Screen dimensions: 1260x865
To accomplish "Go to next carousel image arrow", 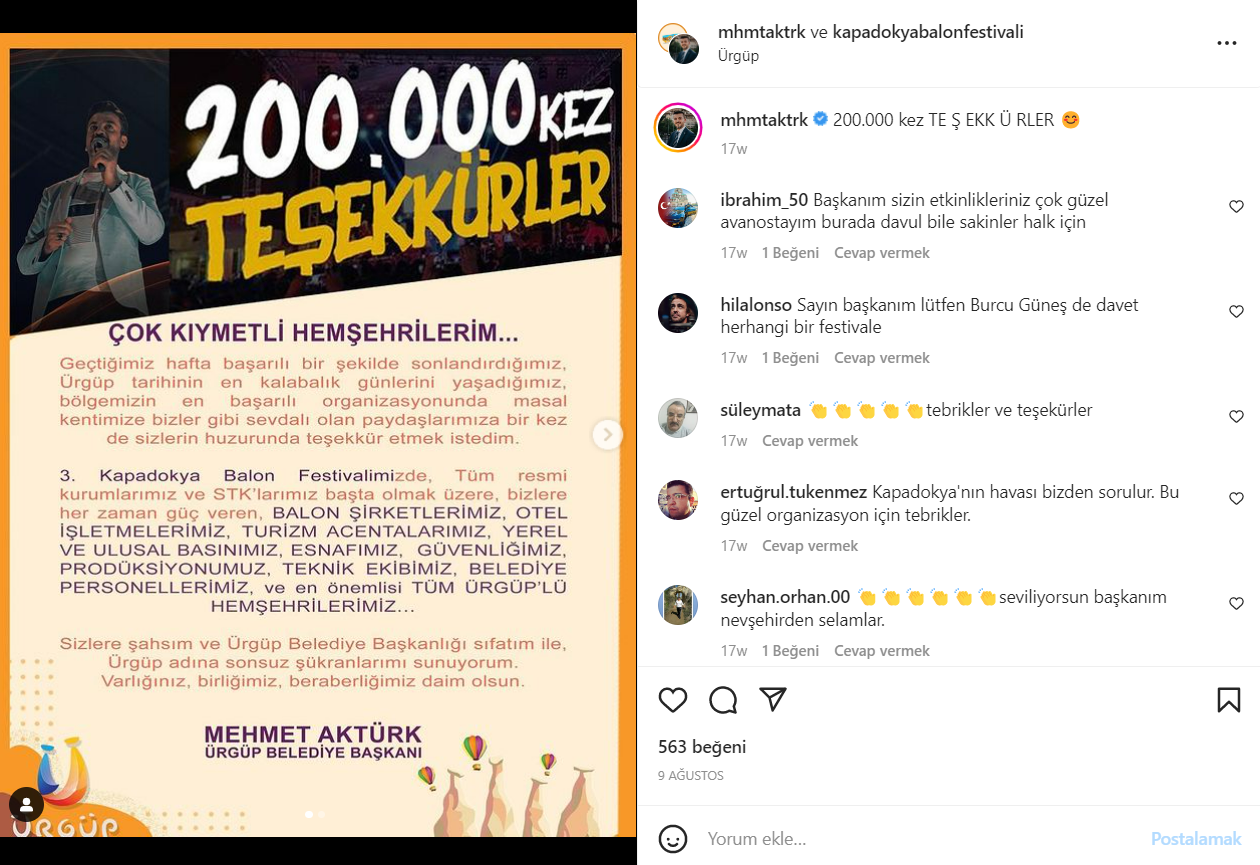I will (607, 434).
